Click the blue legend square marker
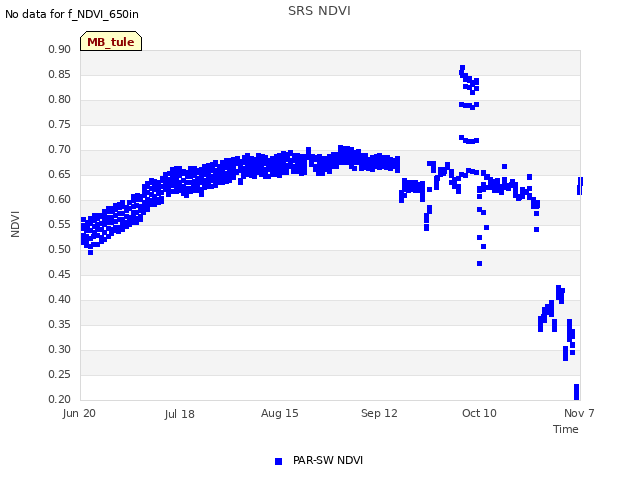The image size is (640, 480). click(278, 461)
